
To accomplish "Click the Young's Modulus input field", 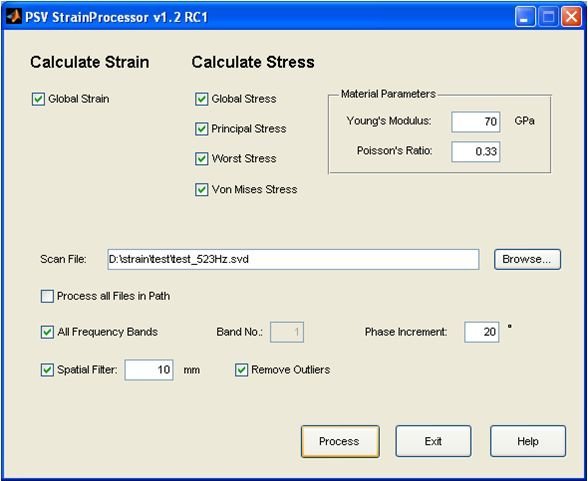I will [x=476, y=122].
